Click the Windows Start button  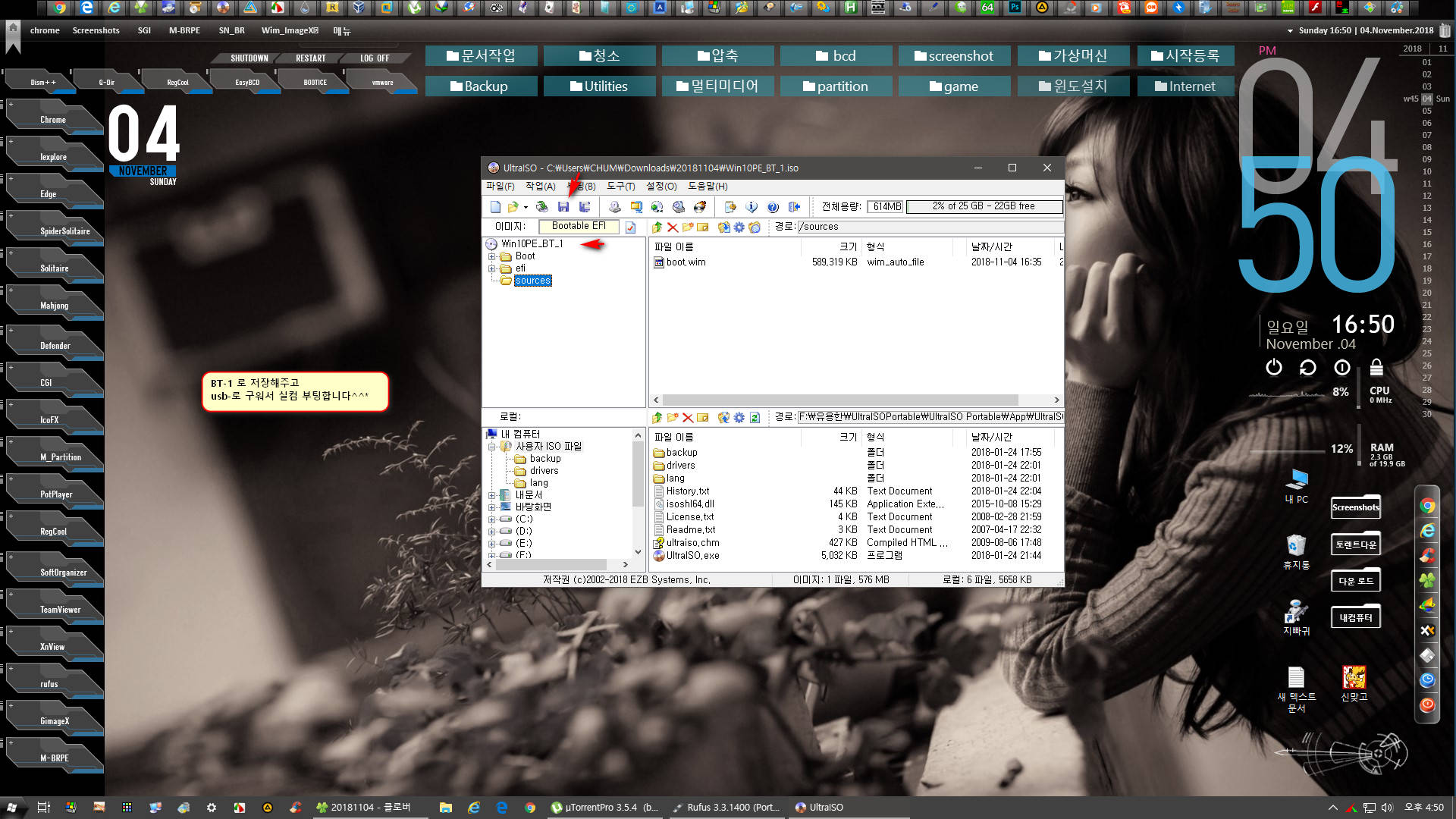click(11, 808)
